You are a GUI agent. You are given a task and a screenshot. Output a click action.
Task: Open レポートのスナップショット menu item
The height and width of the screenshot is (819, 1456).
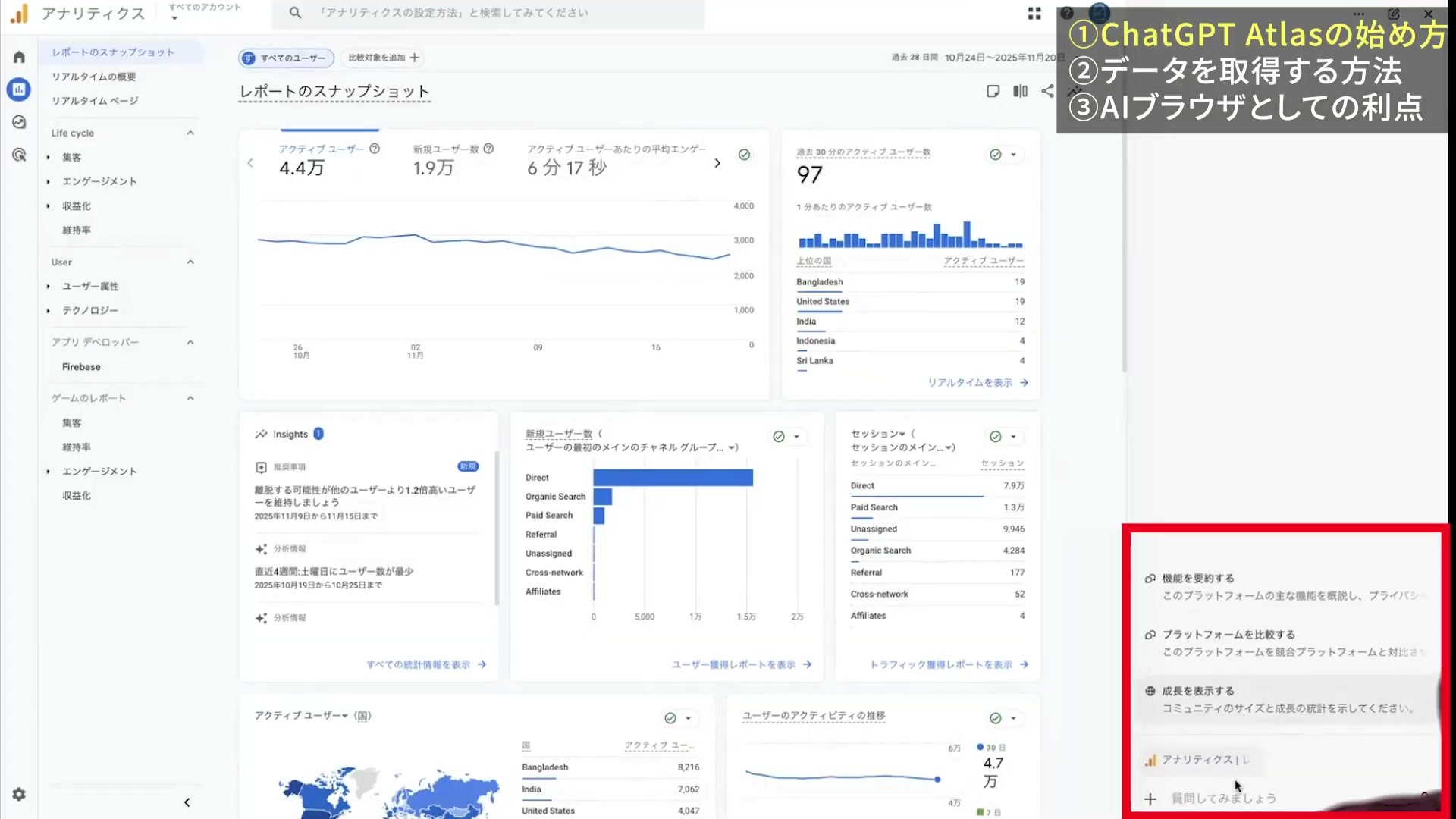121,52
